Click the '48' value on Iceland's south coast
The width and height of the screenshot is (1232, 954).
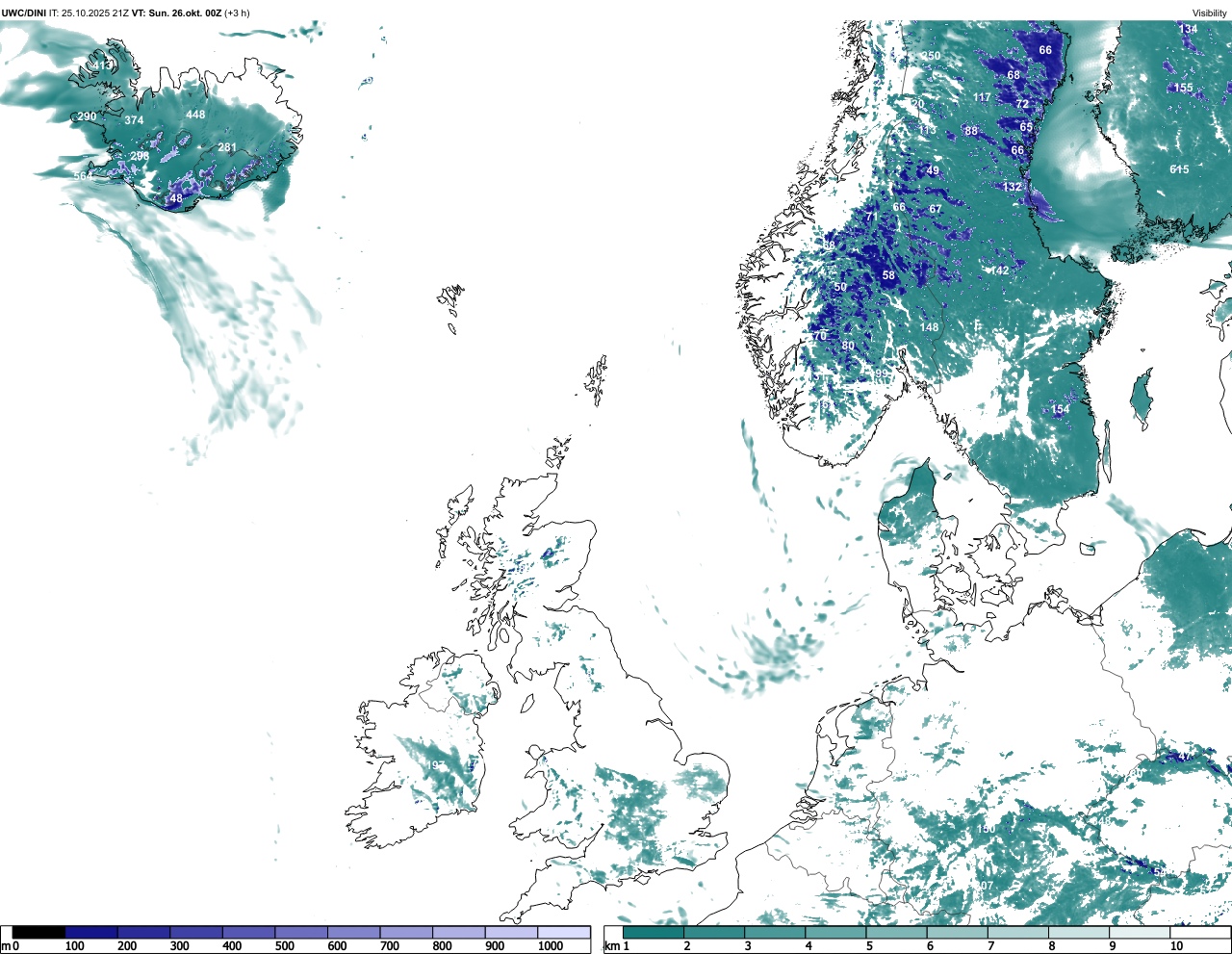[176, 199]
